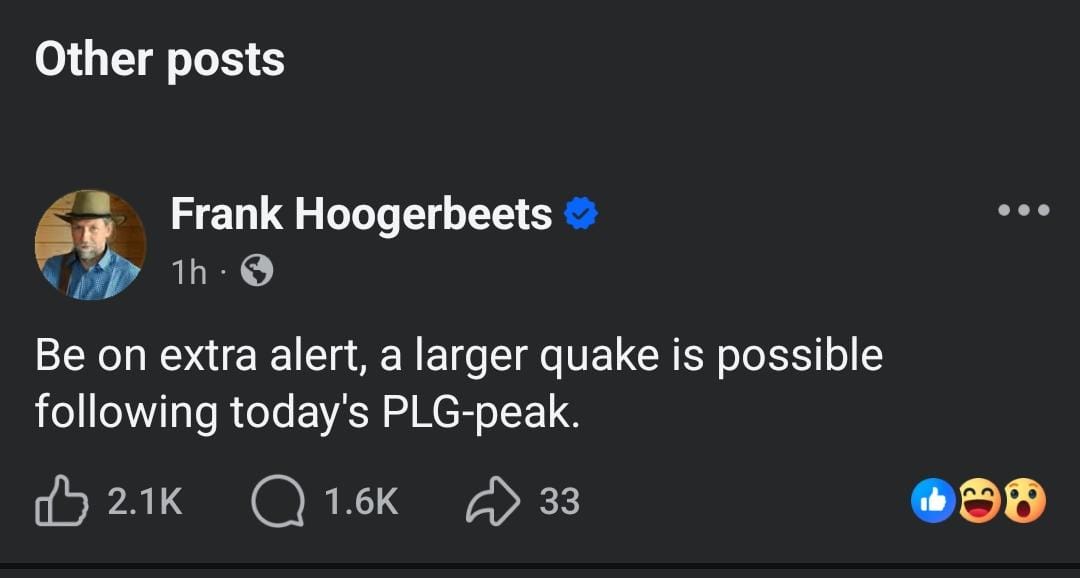Click the blue like reaction emoji
Screen dimensions: 1080x578
932,501
